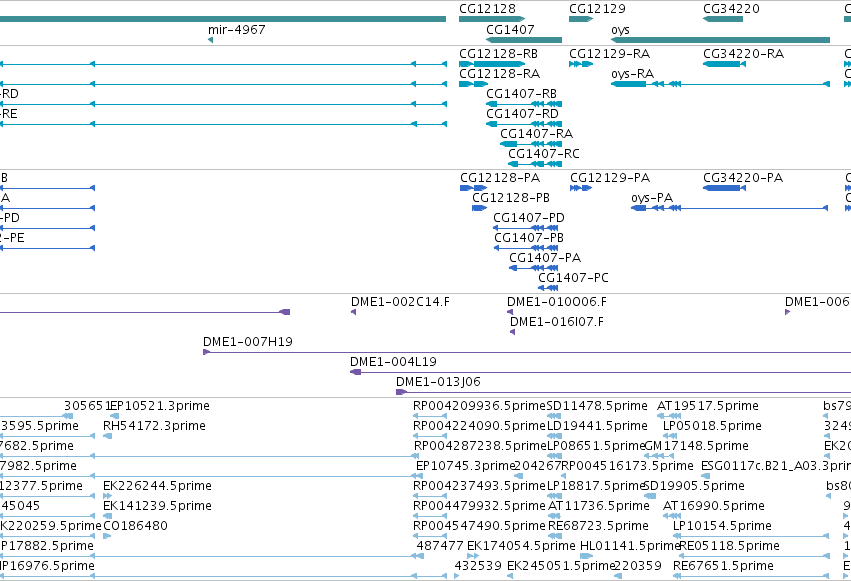
Task: Select the RP004237493.5prime EST label
Action: [479, 486]
